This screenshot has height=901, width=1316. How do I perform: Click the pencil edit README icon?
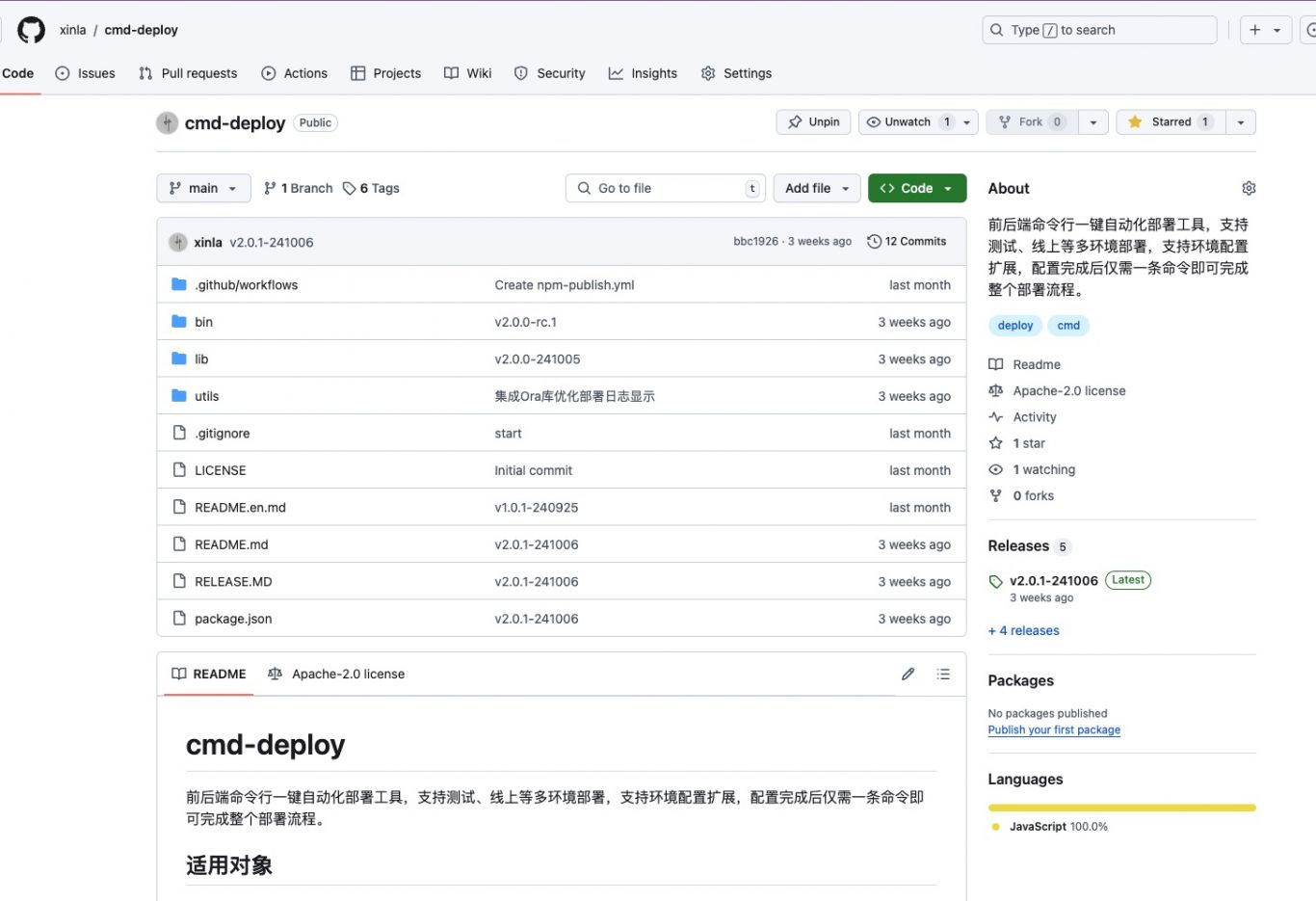(908, 674)
